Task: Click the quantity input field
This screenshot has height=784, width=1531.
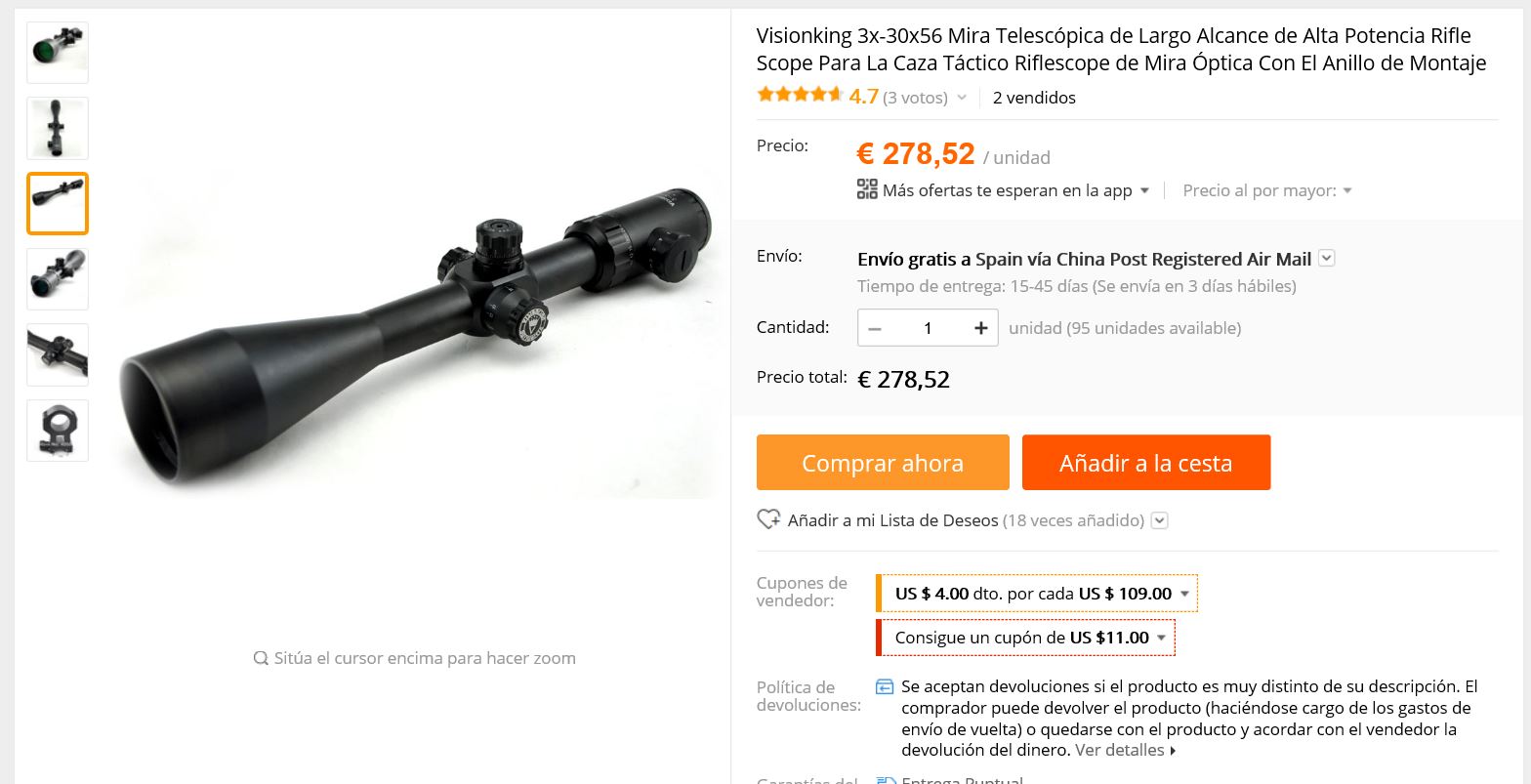Action: click(928, 328)
